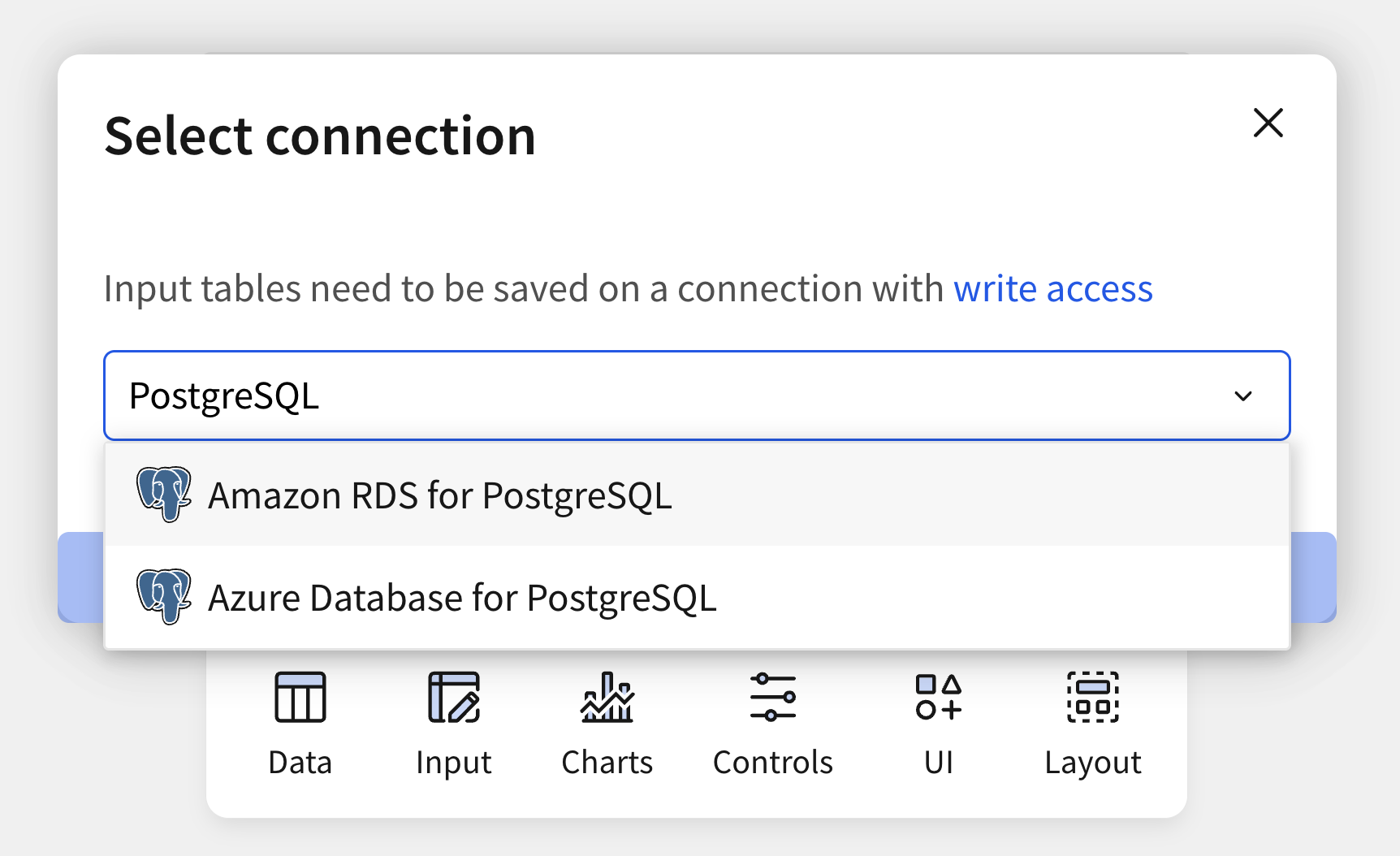
Task: Open the write access link
Action: pos(1052,289)
